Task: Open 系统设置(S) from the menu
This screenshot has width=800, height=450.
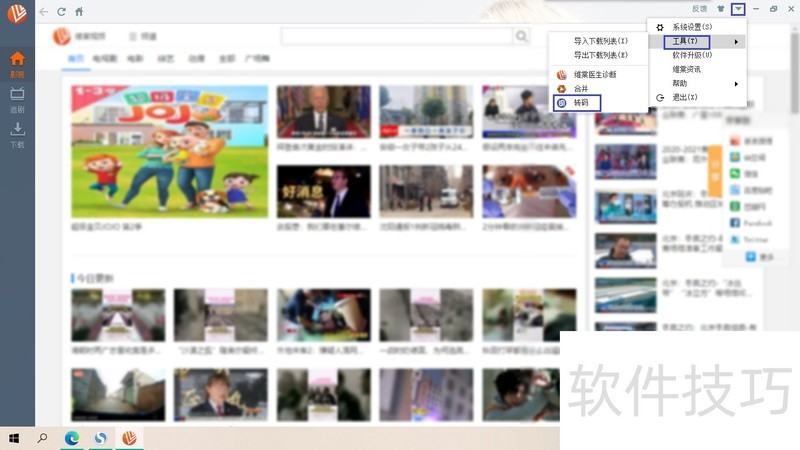Action: coord(692,27)
